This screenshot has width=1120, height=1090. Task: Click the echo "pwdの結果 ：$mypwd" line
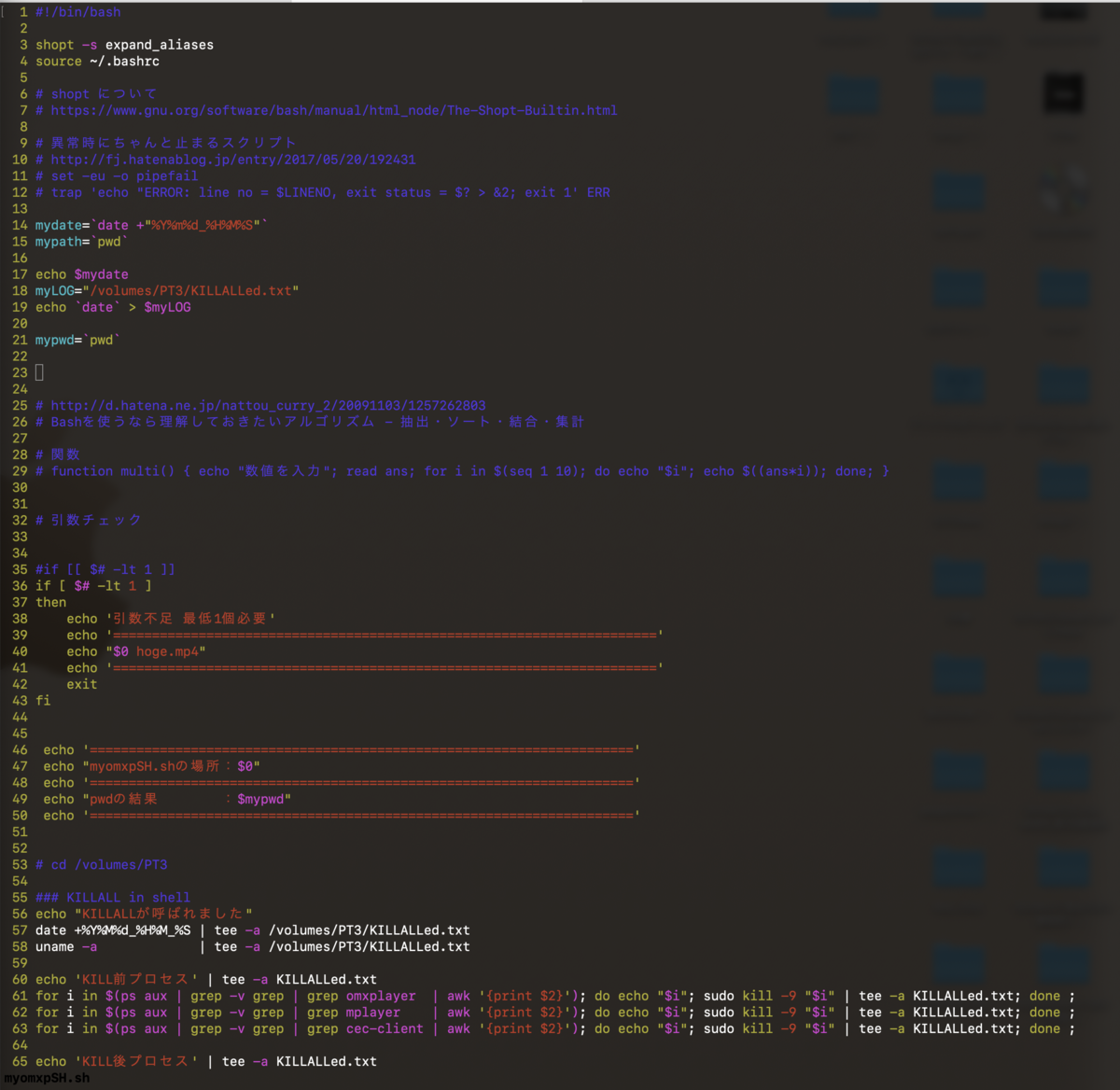167,799
